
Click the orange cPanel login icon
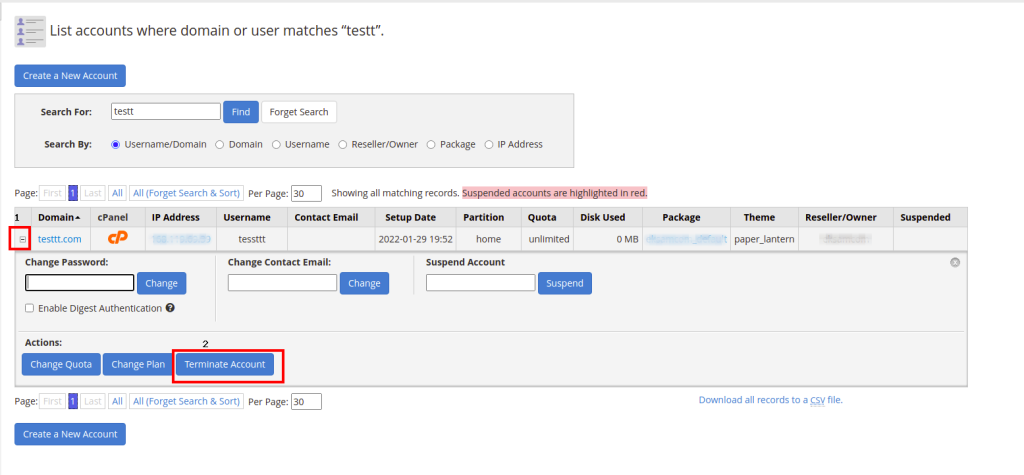(x=117, y=239)
